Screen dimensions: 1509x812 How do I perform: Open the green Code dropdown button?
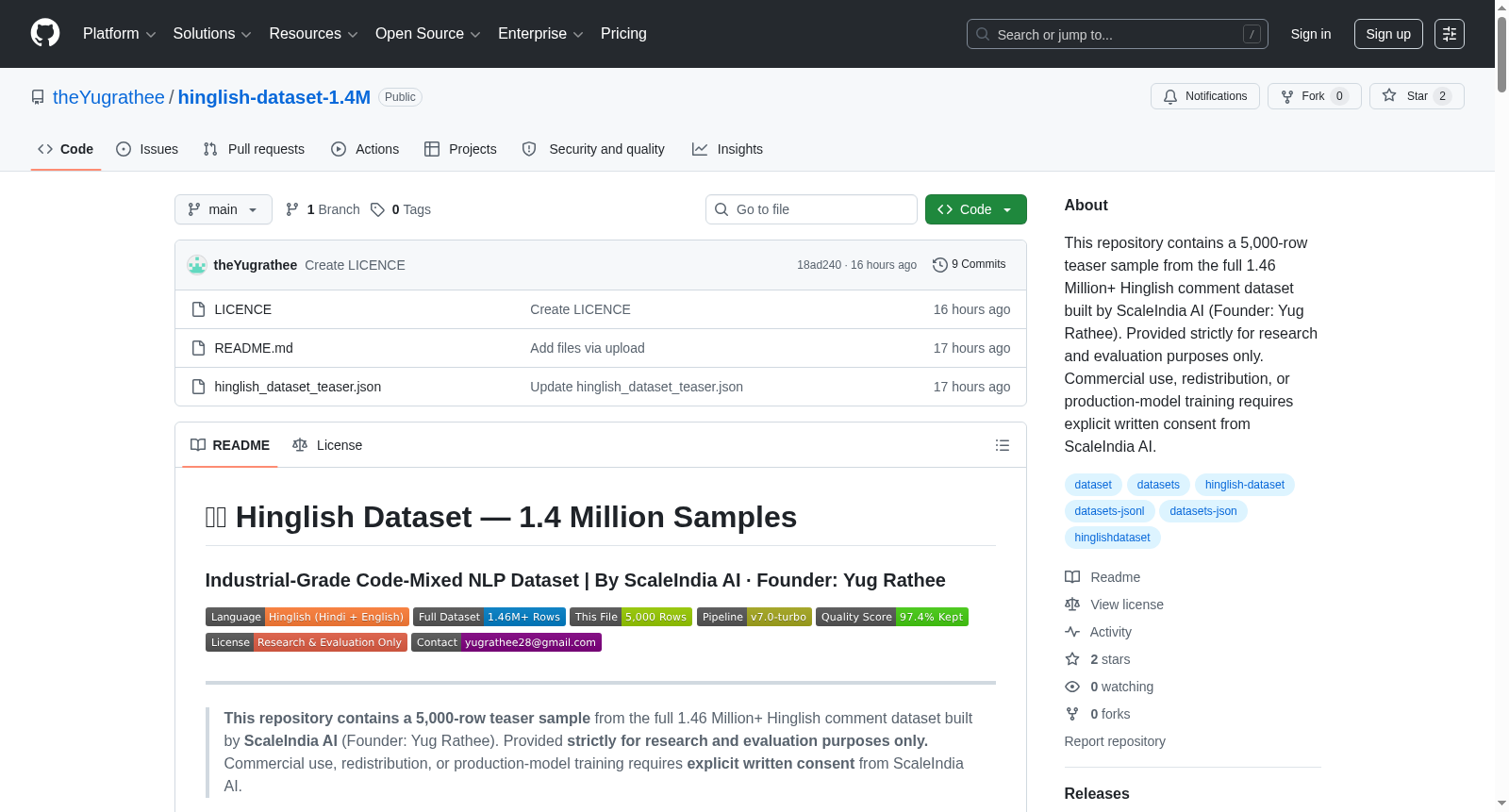[976, 209]
